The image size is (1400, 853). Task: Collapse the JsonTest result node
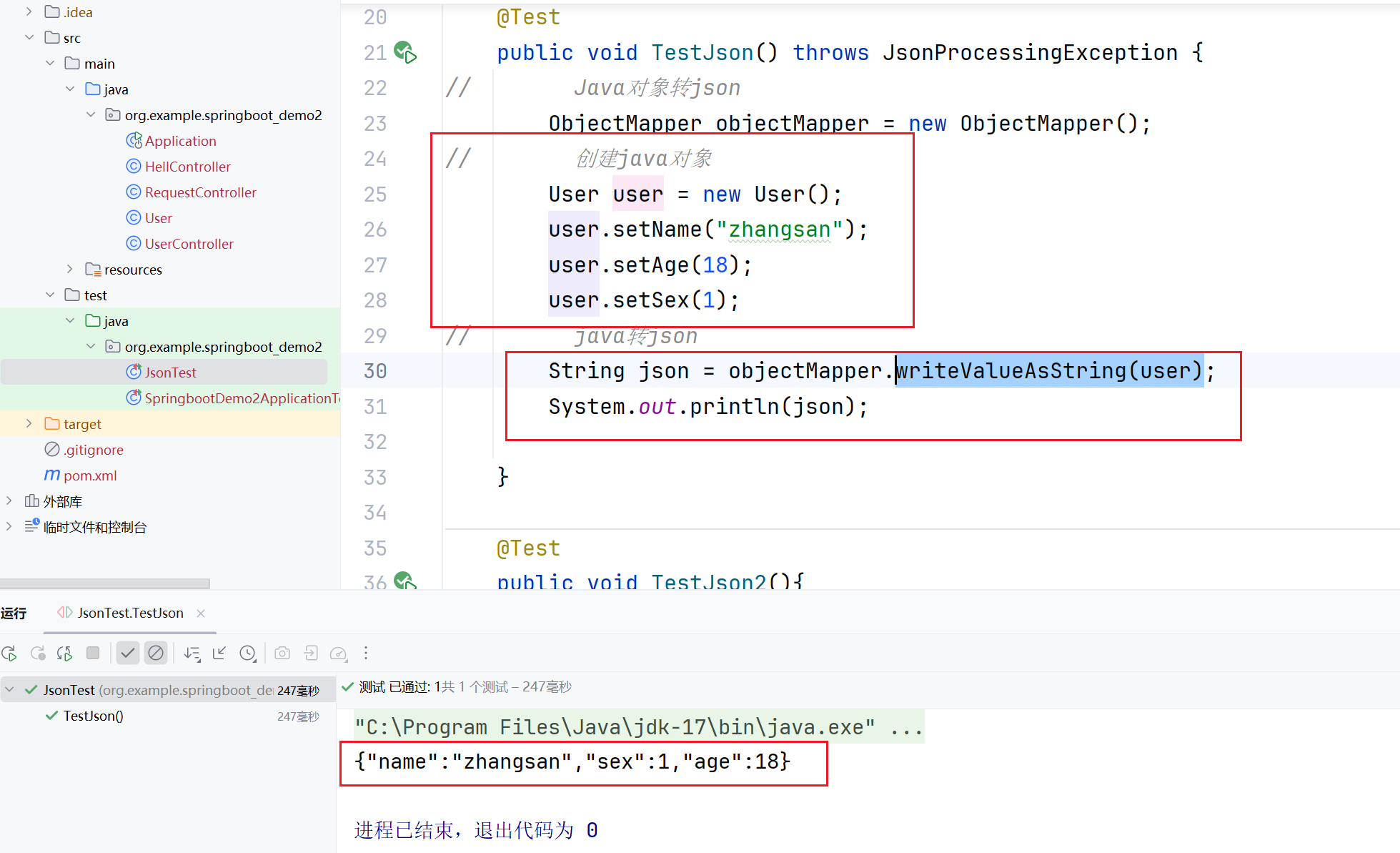(x=10, y=690)
